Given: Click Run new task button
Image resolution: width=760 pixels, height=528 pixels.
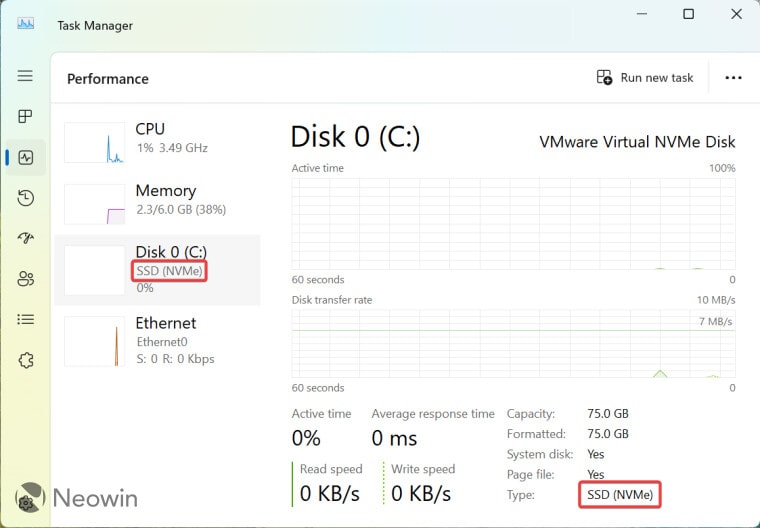Looking at the screenshot, I should pos(645,78).
